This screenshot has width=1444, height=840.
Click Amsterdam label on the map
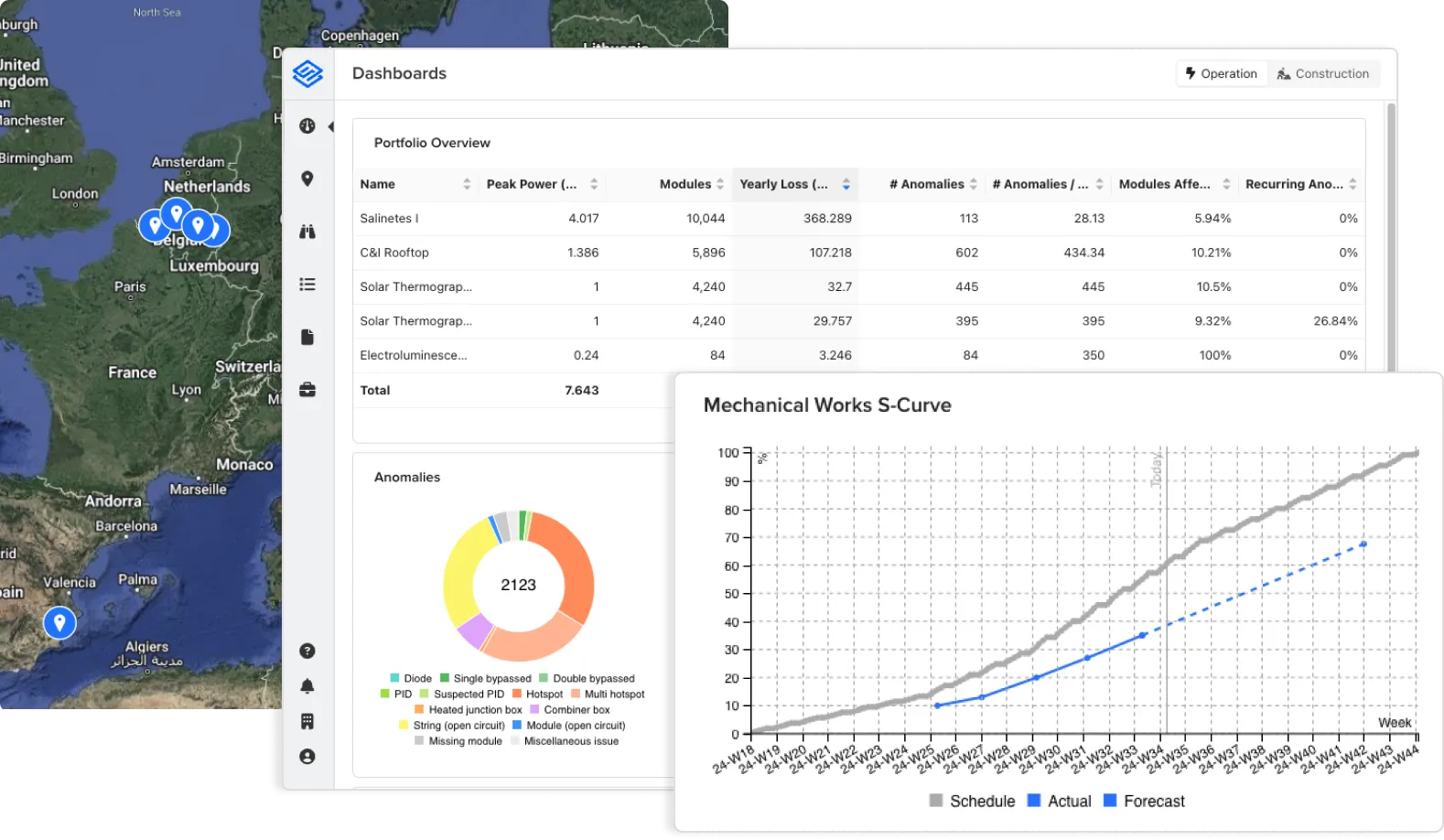[x=188, y=162]
